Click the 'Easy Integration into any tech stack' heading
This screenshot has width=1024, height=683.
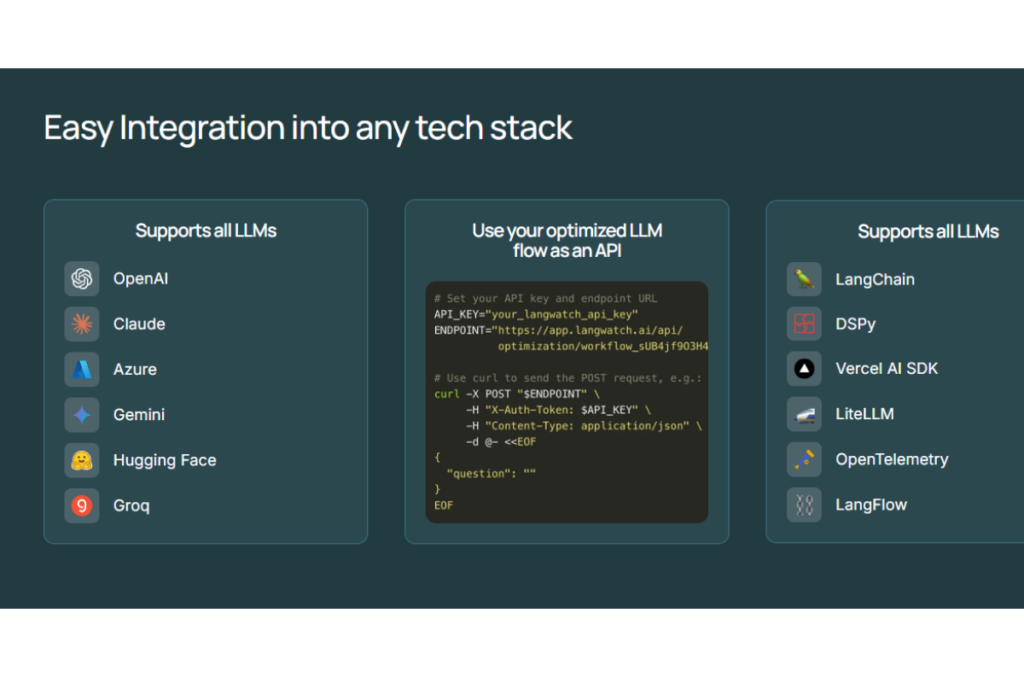308,128
